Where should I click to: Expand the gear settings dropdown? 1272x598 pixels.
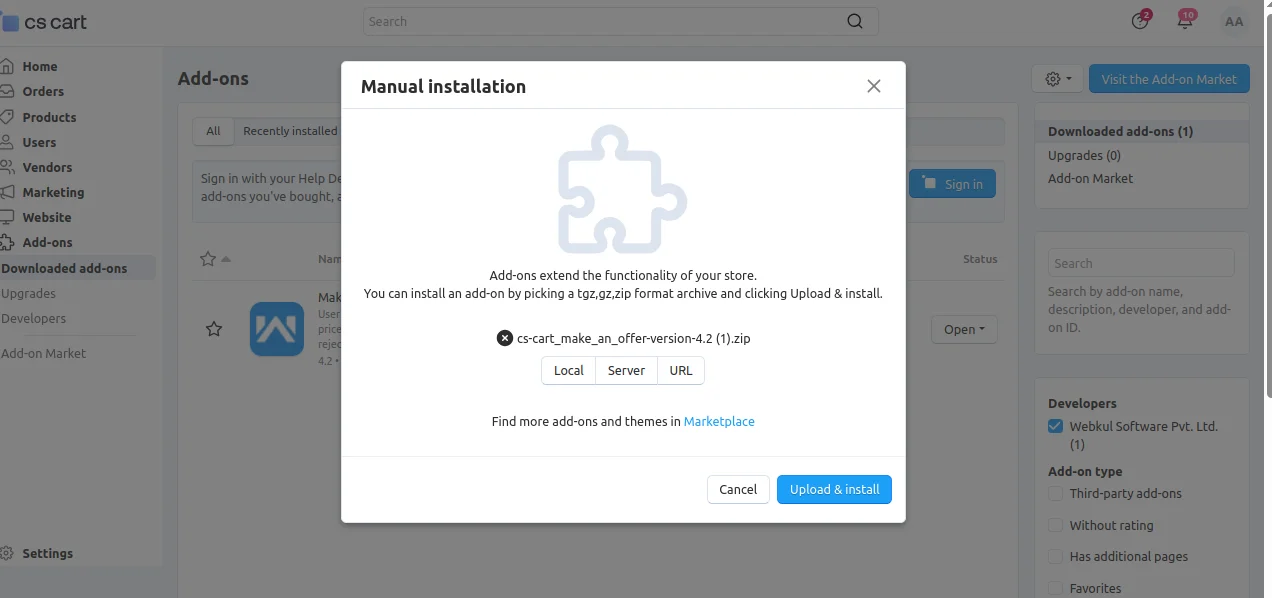click(1057, 79)
